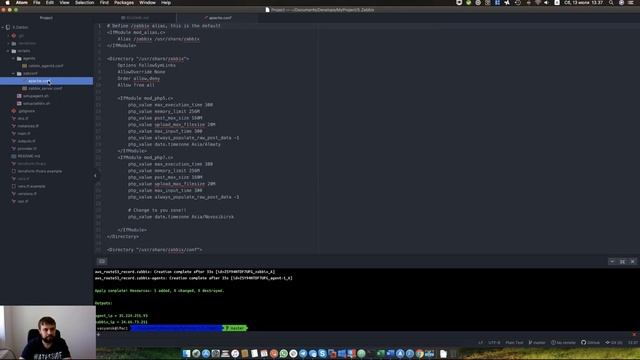Open Finder from the Dock
The height and width of the screenshot is (360, 640).
(x=187, y=353)
